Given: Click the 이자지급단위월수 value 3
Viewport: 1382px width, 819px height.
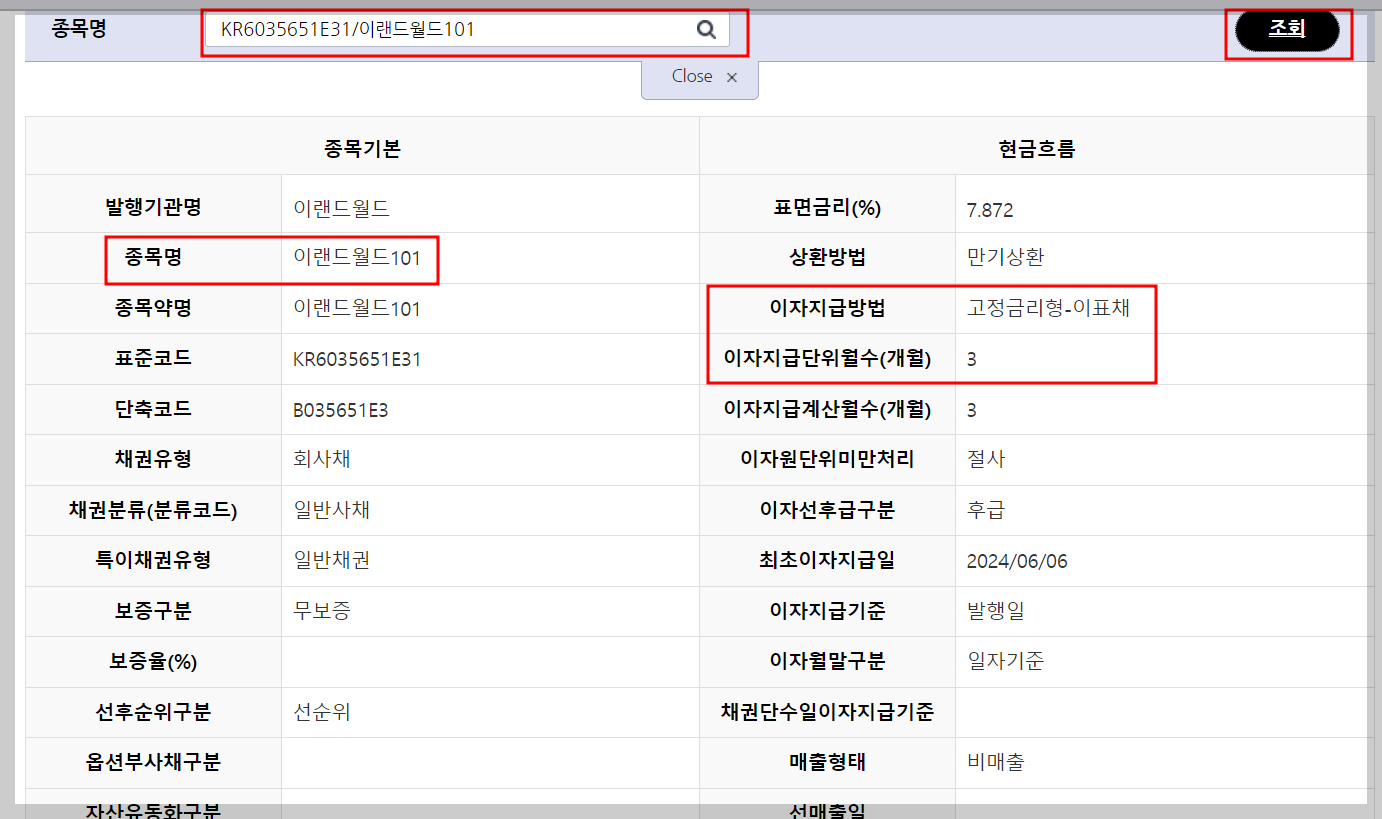Looking at the screenshot, I should coord(972,359).
